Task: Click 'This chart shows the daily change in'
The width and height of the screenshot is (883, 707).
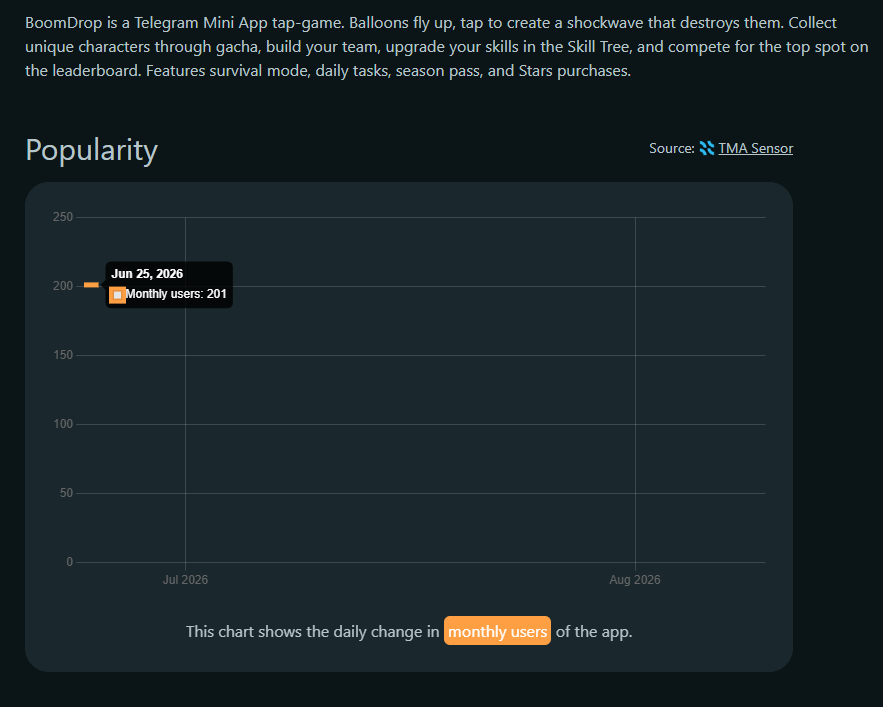Action: coord(313,632)
